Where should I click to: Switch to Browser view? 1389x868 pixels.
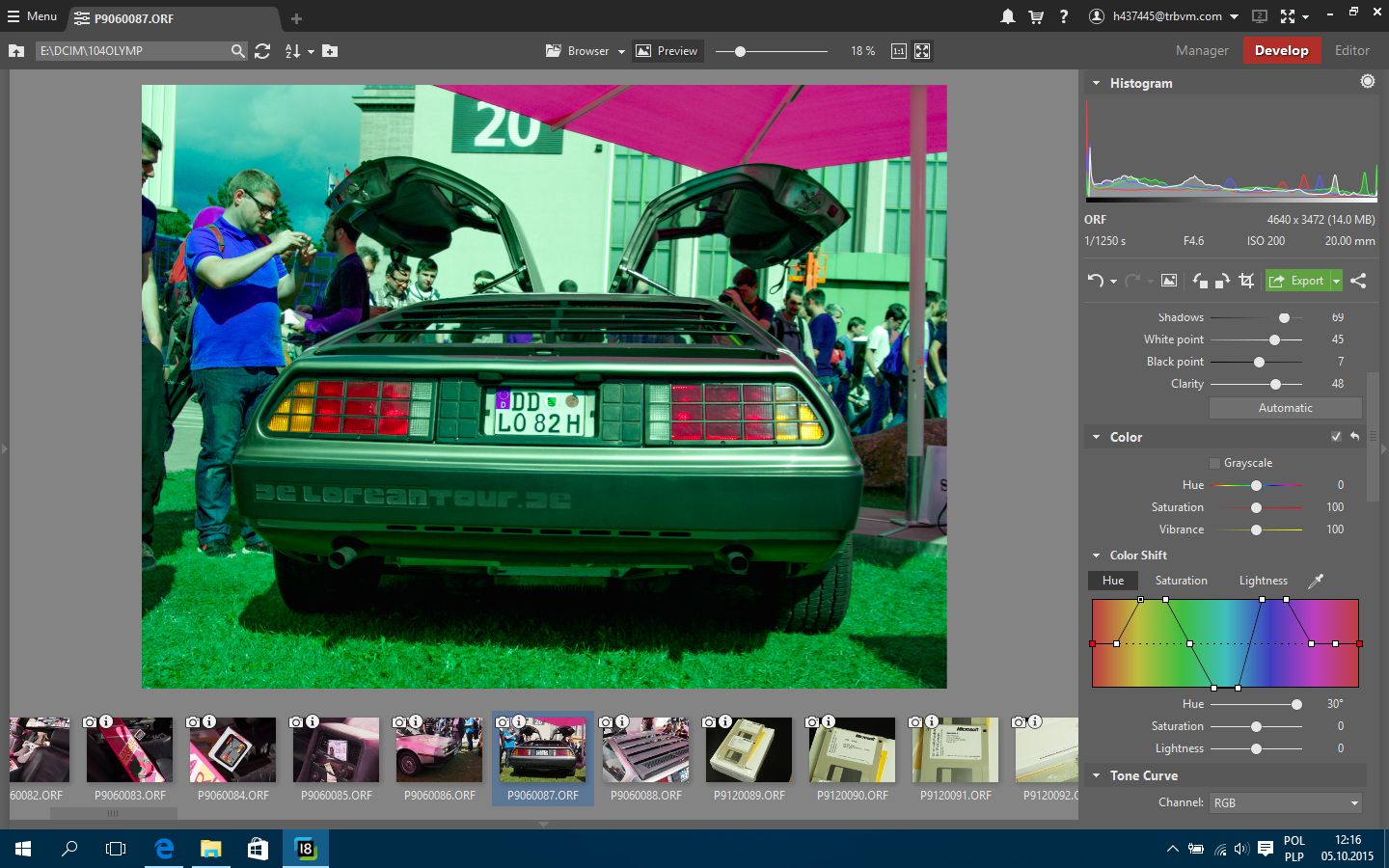[x=578, y=51]
